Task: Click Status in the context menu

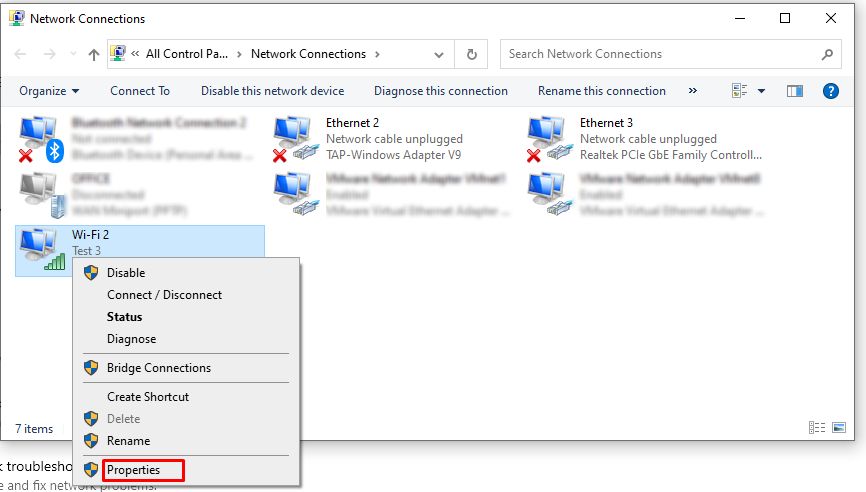Action: [125, 317]
